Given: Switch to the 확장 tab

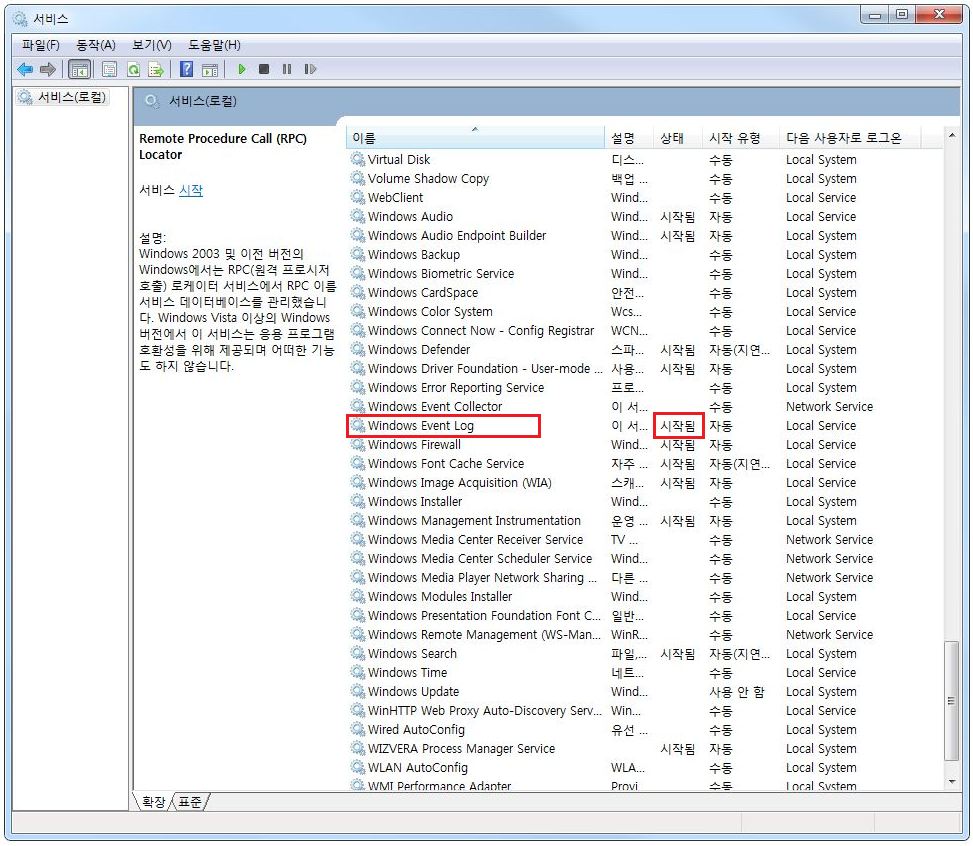Looking at the screenshot, I should coord(153,801).
